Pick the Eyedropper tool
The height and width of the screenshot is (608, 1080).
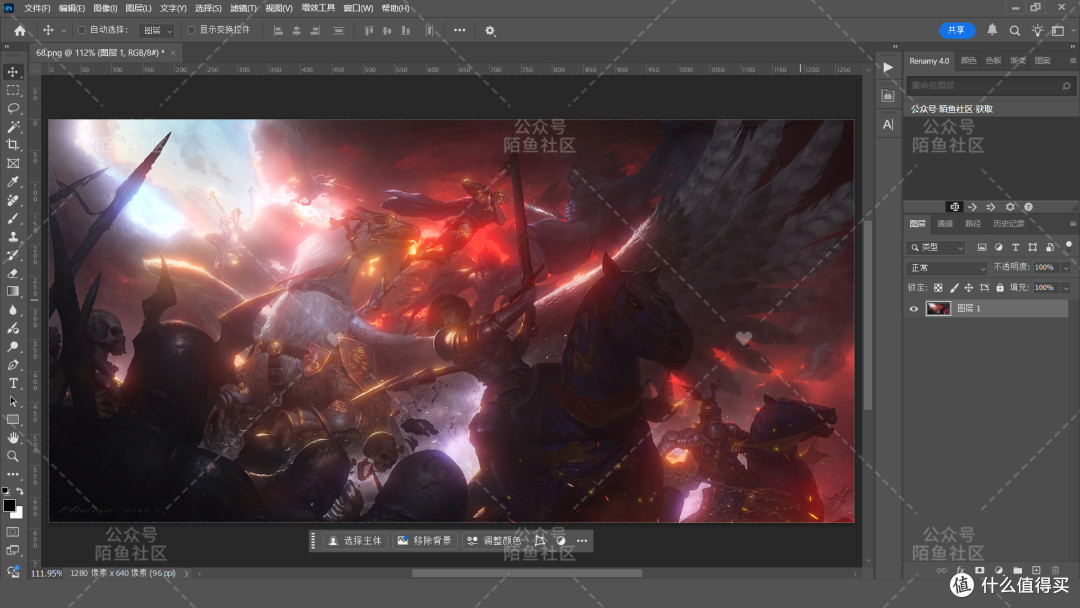click(x=13, y=181)
